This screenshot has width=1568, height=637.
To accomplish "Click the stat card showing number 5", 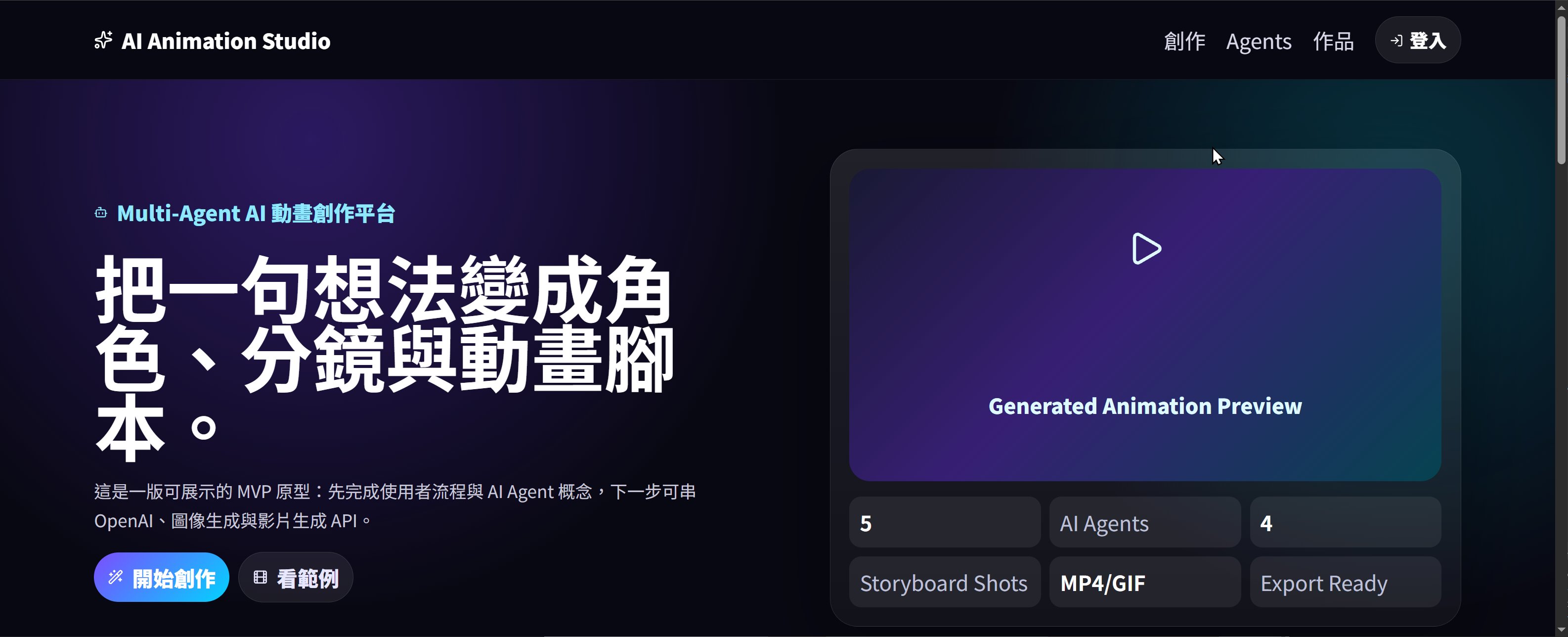I will tap(945, 523).
